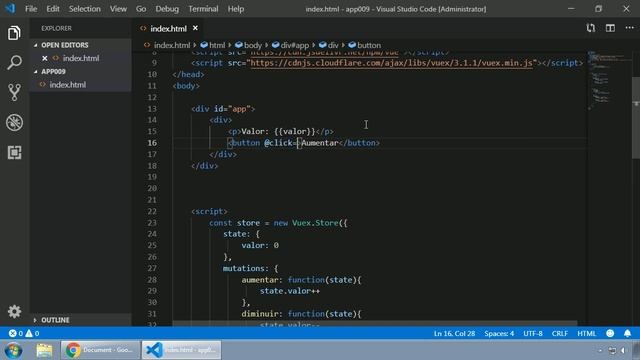The width and height of the screenshot is (640, 360).
Task: Follow the vuex.min.js cloudflare link
Action: pos(392,63)
